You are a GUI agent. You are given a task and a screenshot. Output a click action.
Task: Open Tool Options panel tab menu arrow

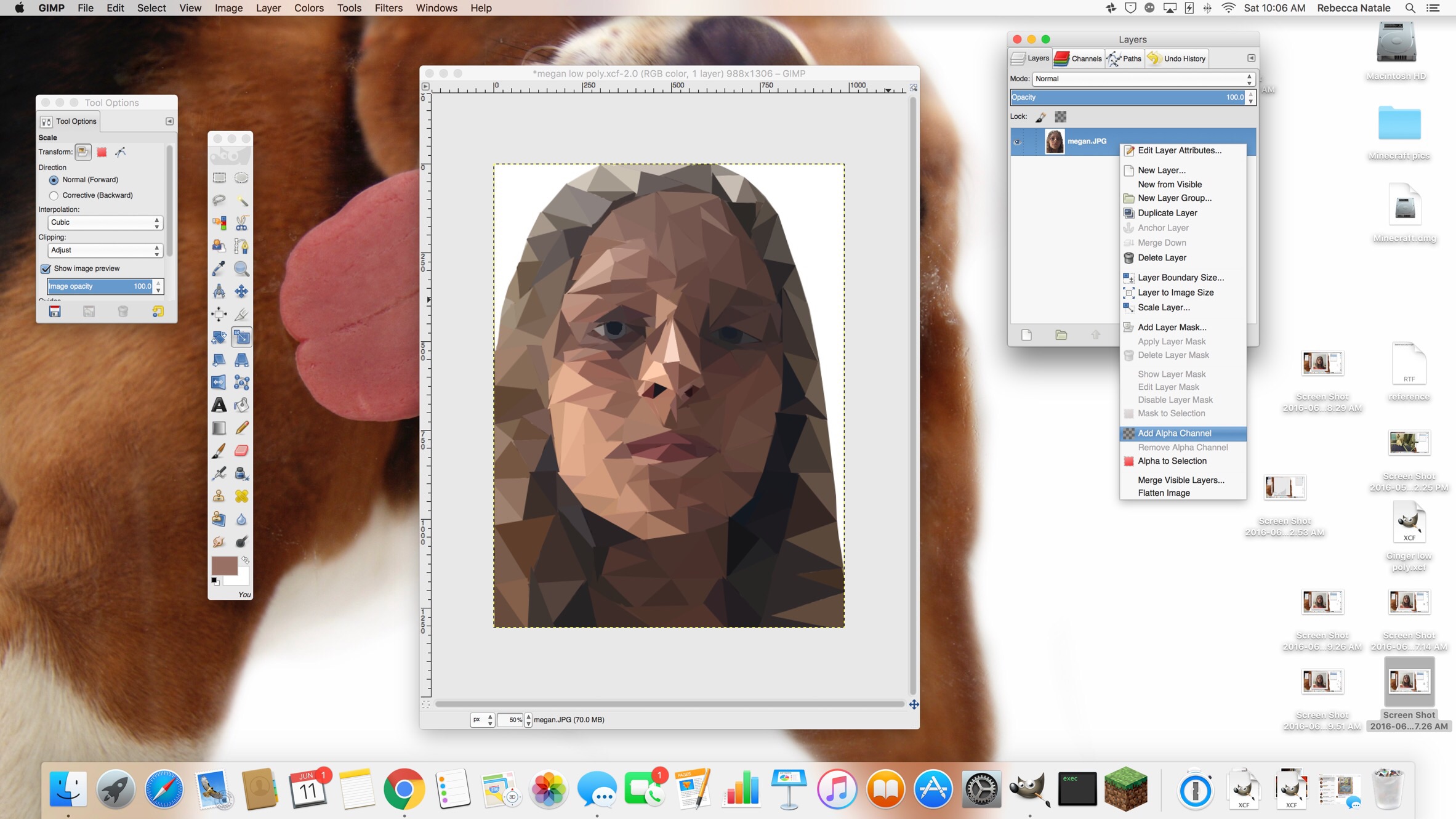point(169,121)
